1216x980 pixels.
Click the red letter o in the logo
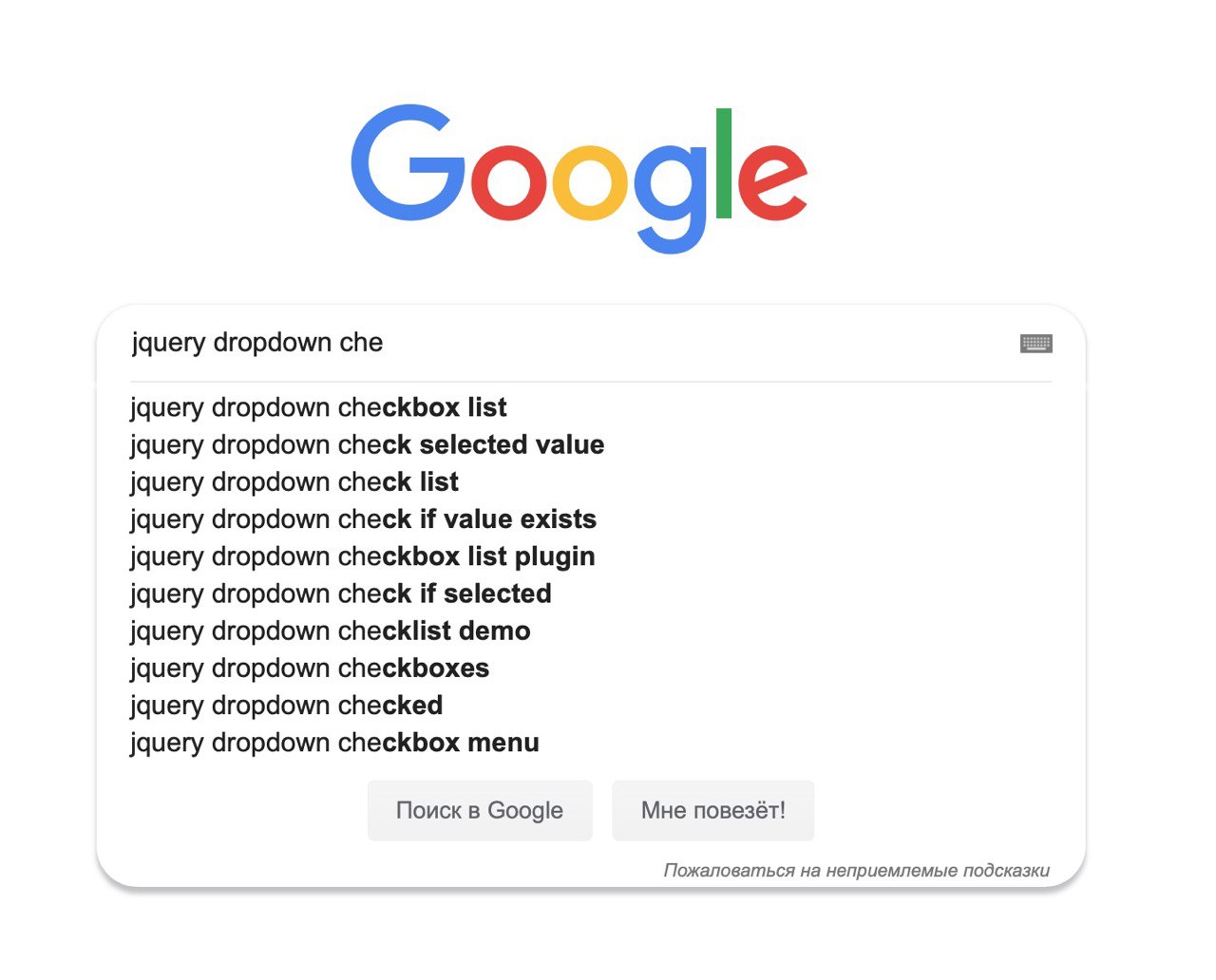coord(508,181)
